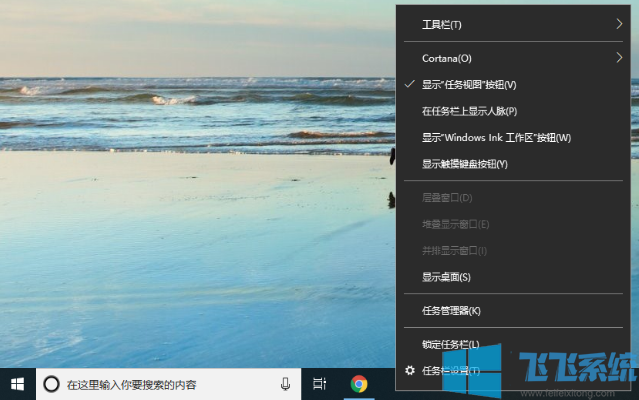
Task: Toggle 显示"Windows Ink 工作区"按钮
Action: point(482,137)
